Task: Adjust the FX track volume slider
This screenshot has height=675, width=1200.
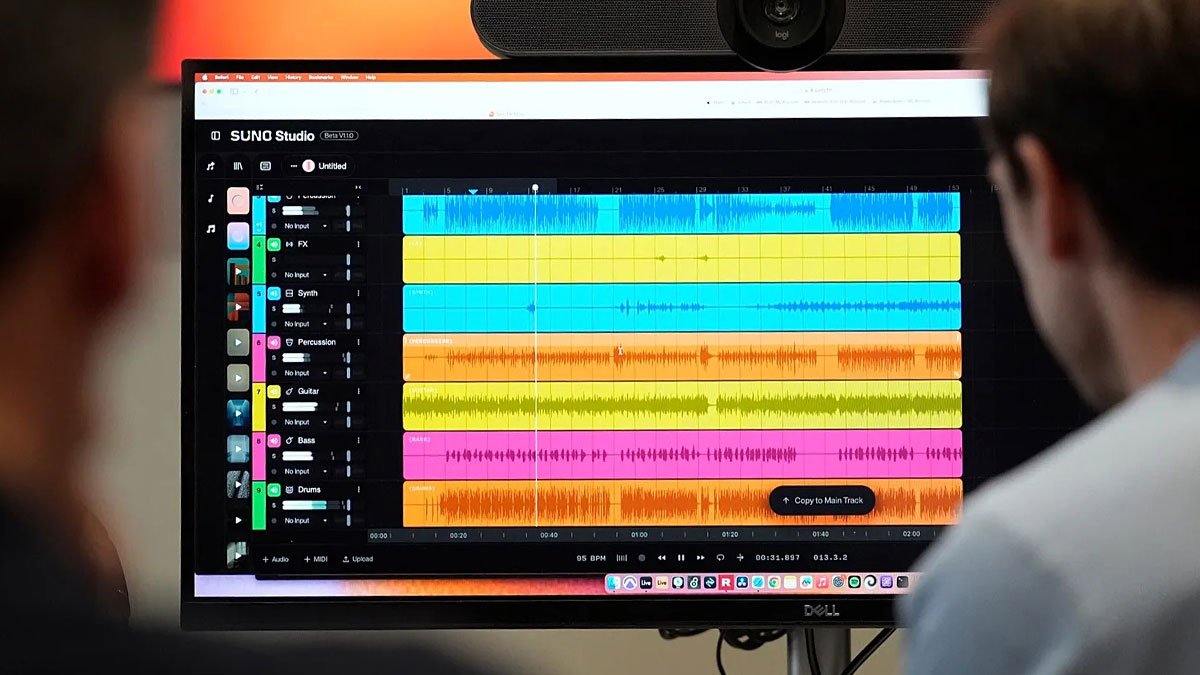Action: 348,260
